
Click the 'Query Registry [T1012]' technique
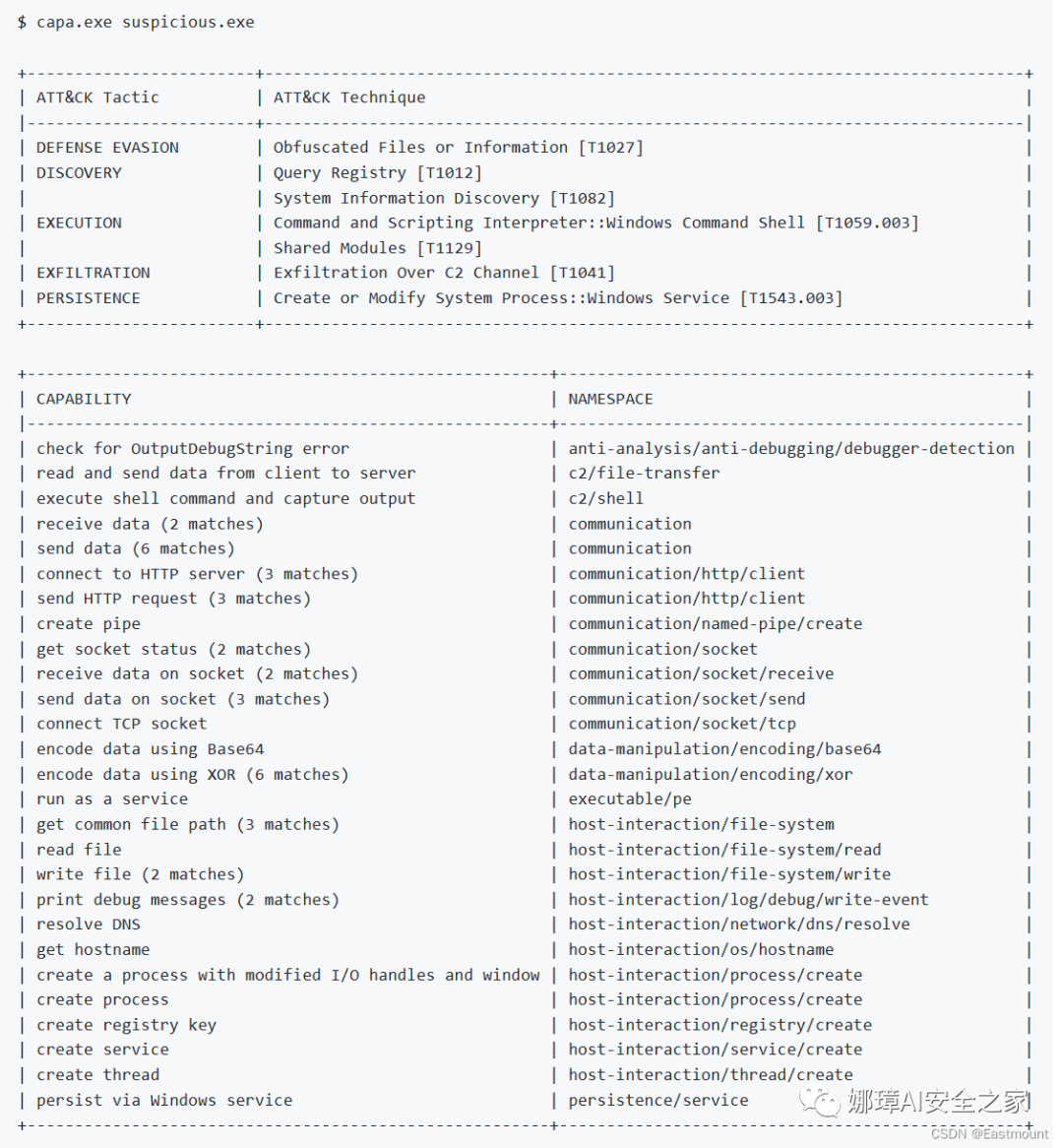(x=378, y=172)
